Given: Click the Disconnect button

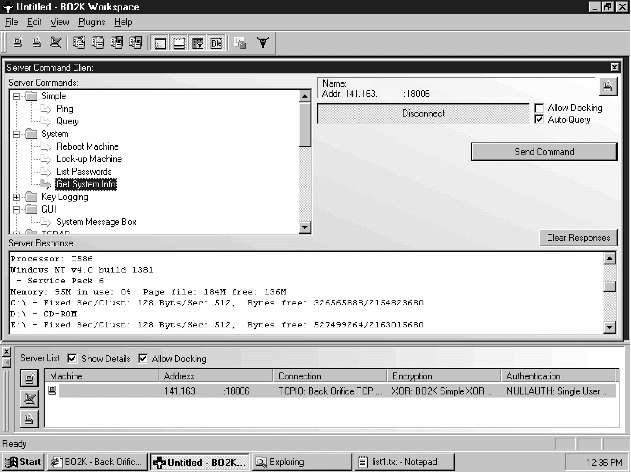Looking at the screenshot, I should 423,114.
